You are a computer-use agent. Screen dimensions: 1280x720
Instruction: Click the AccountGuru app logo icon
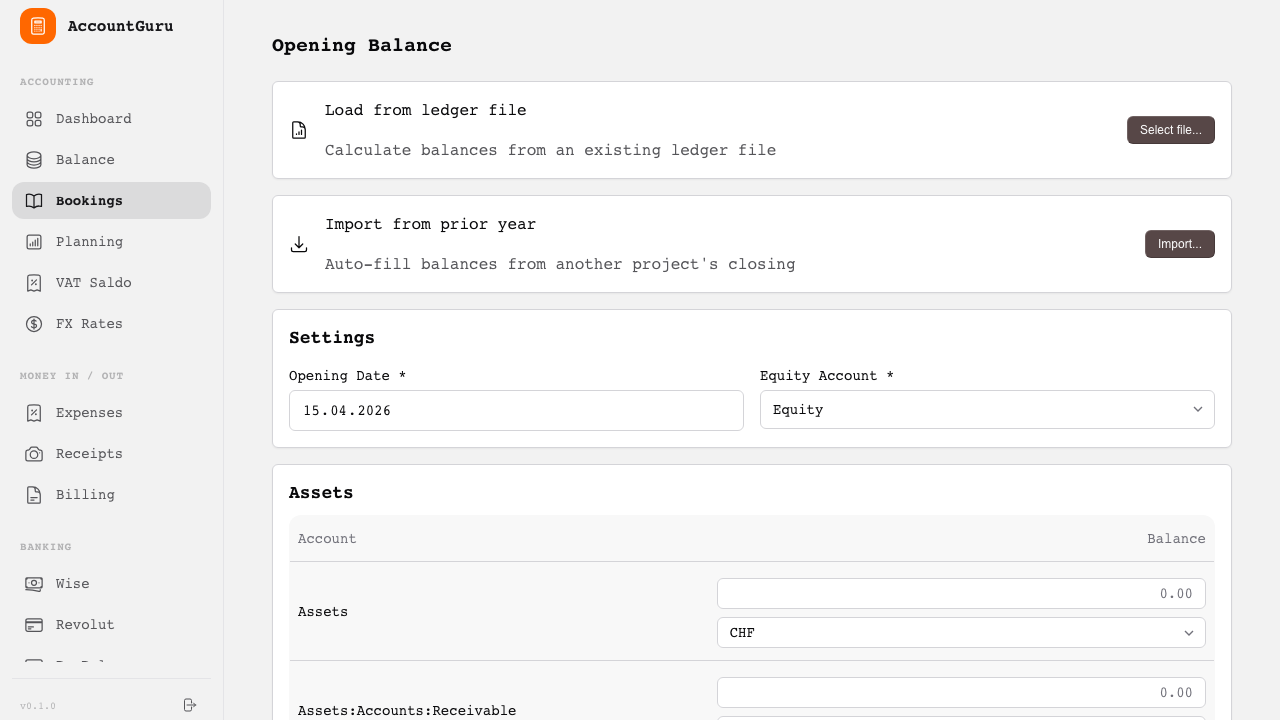(37, 26)
